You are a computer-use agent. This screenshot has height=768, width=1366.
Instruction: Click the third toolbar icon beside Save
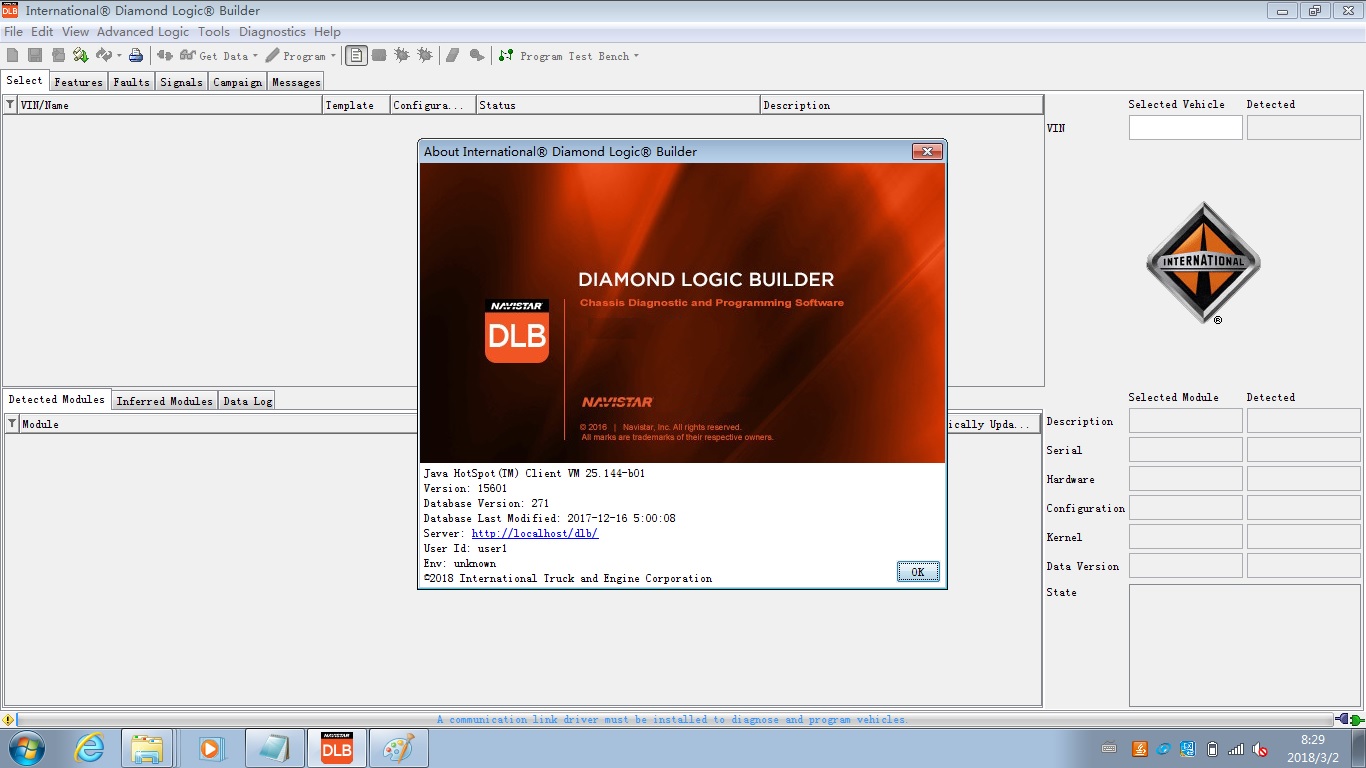[58, 56]
